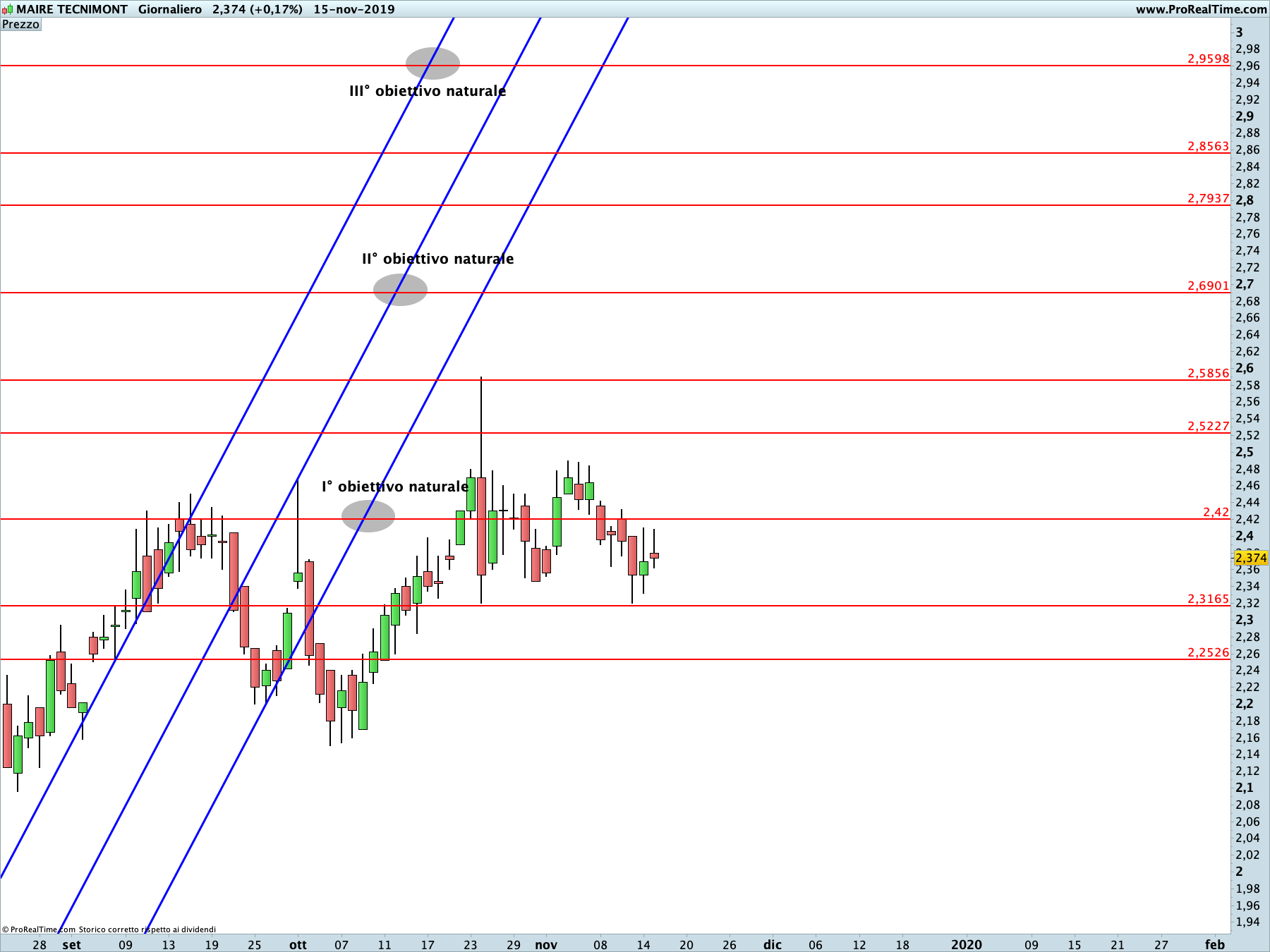Click the nov month label on time axis

point(546,944)
